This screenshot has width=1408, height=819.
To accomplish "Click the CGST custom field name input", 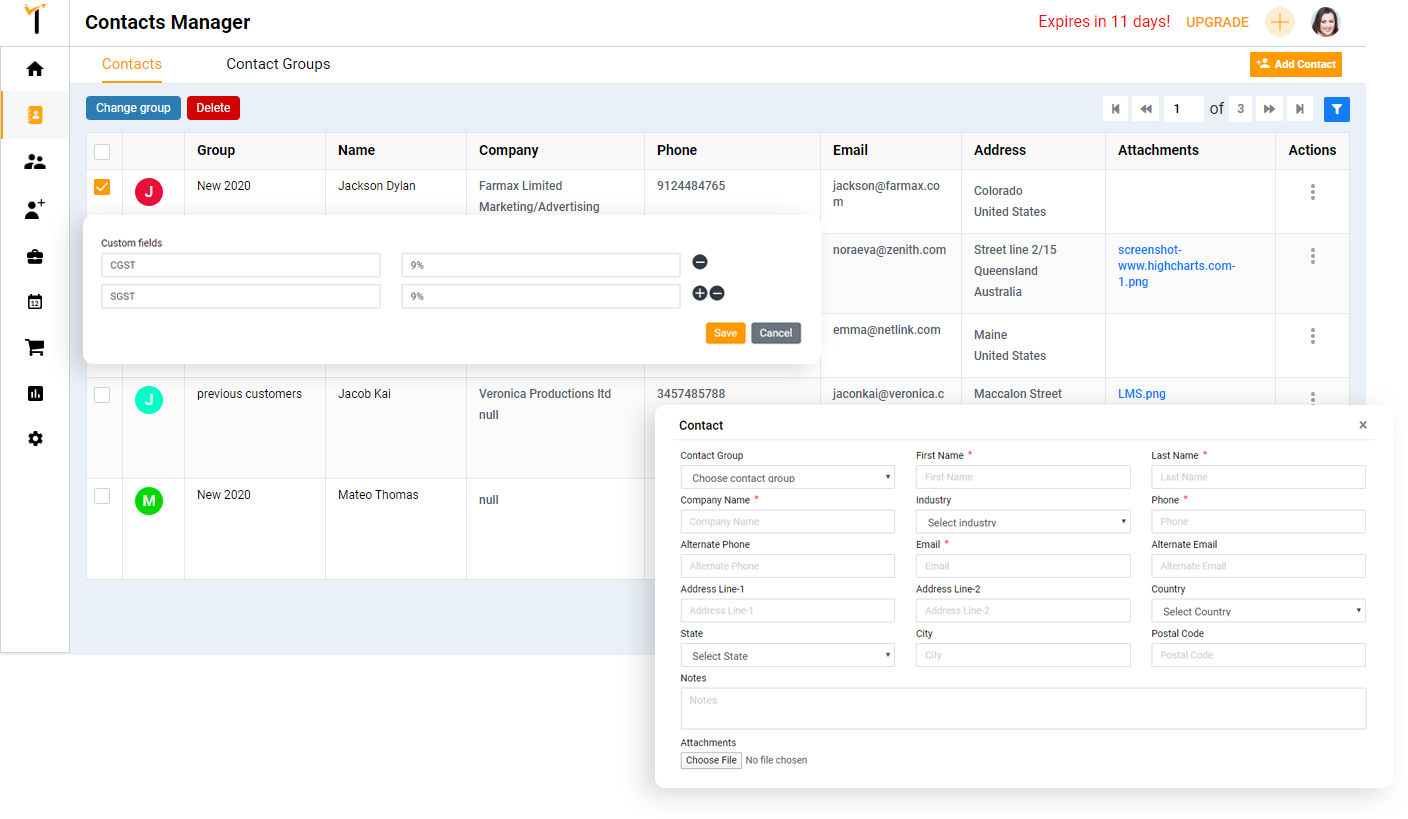I will pos(241,265).
